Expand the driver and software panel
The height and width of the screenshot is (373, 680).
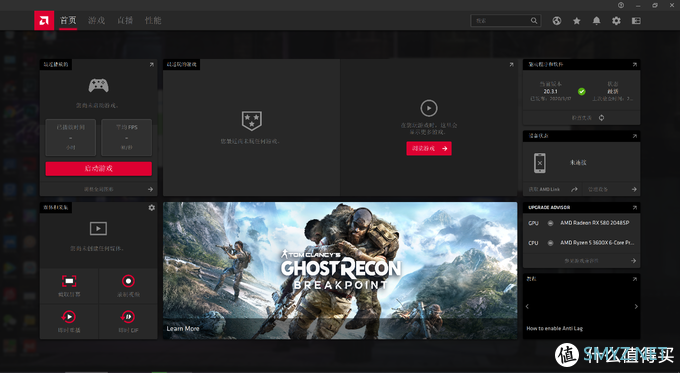tap(634, 65)
